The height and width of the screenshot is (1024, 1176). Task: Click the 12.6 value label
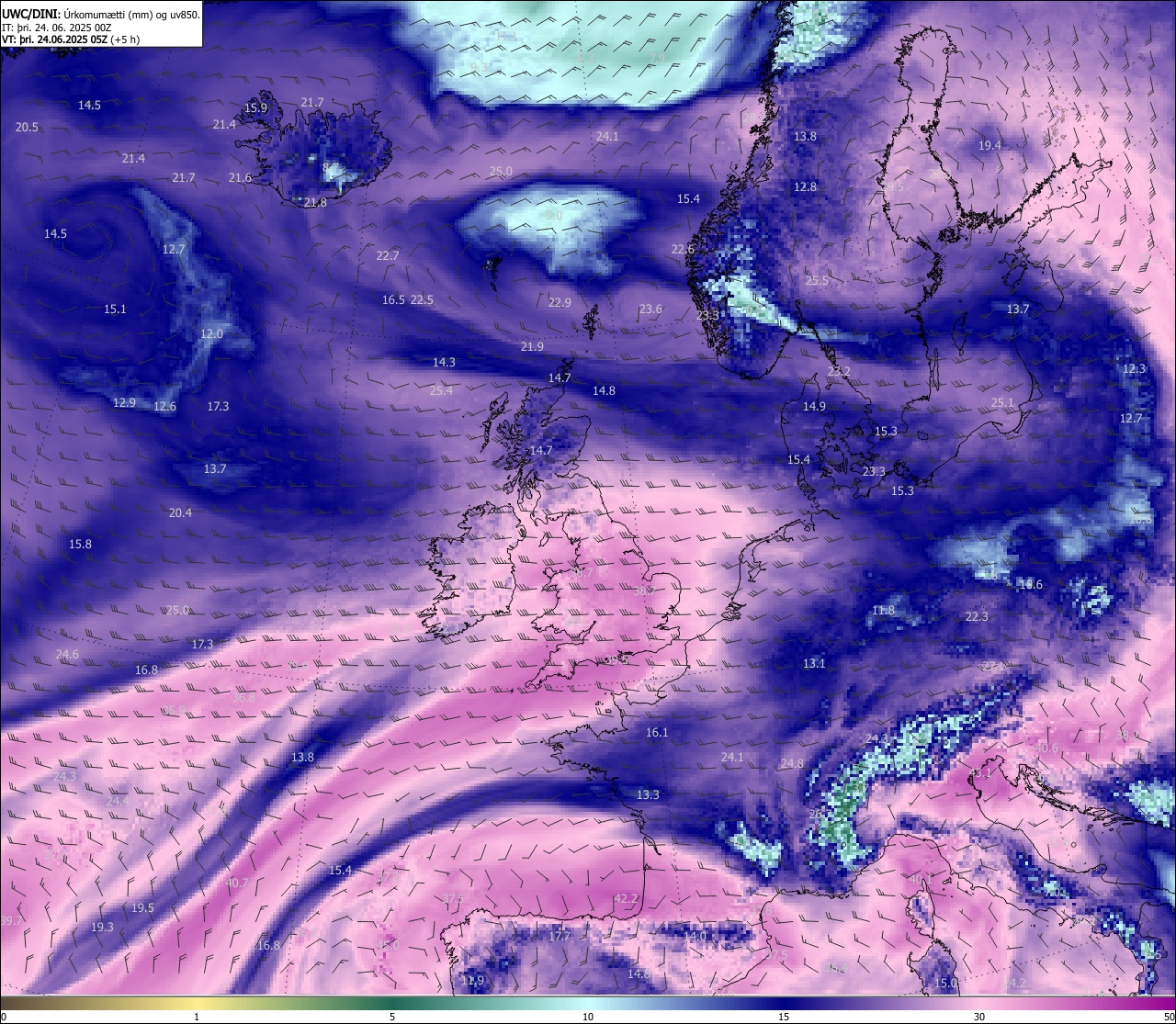(164, 407)
